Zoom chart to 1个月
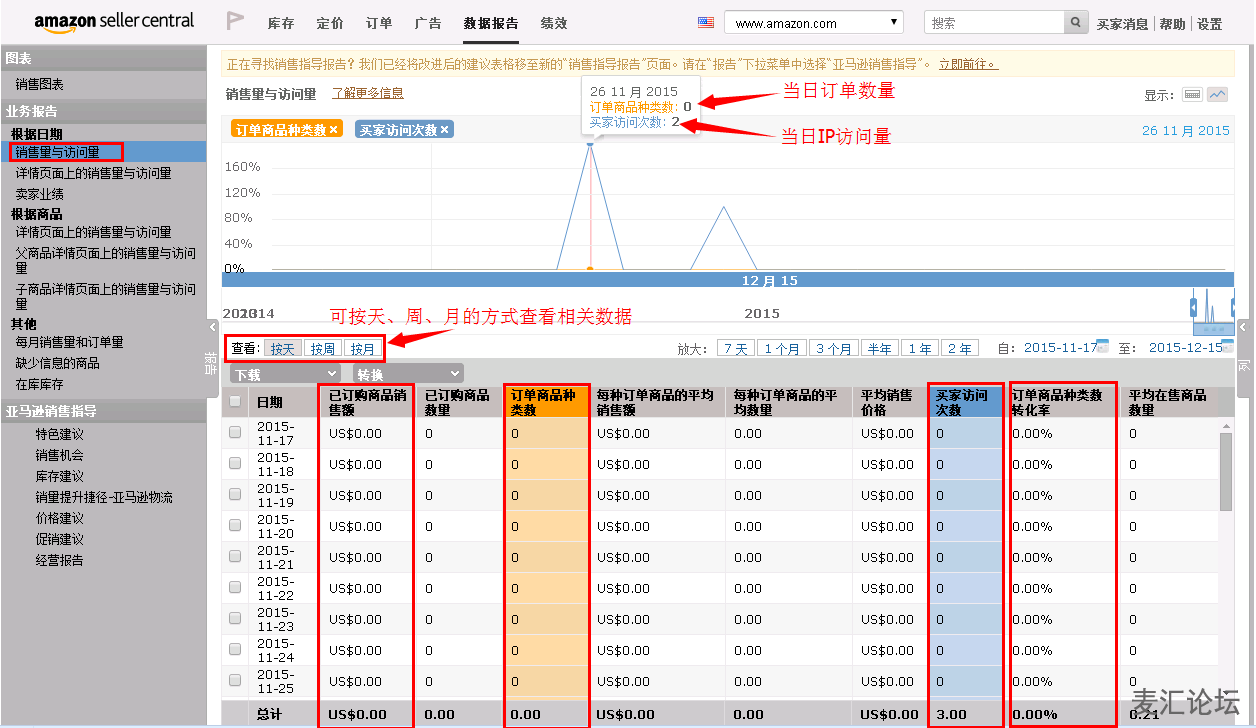 pyautogui.click(x=782, y=348)
